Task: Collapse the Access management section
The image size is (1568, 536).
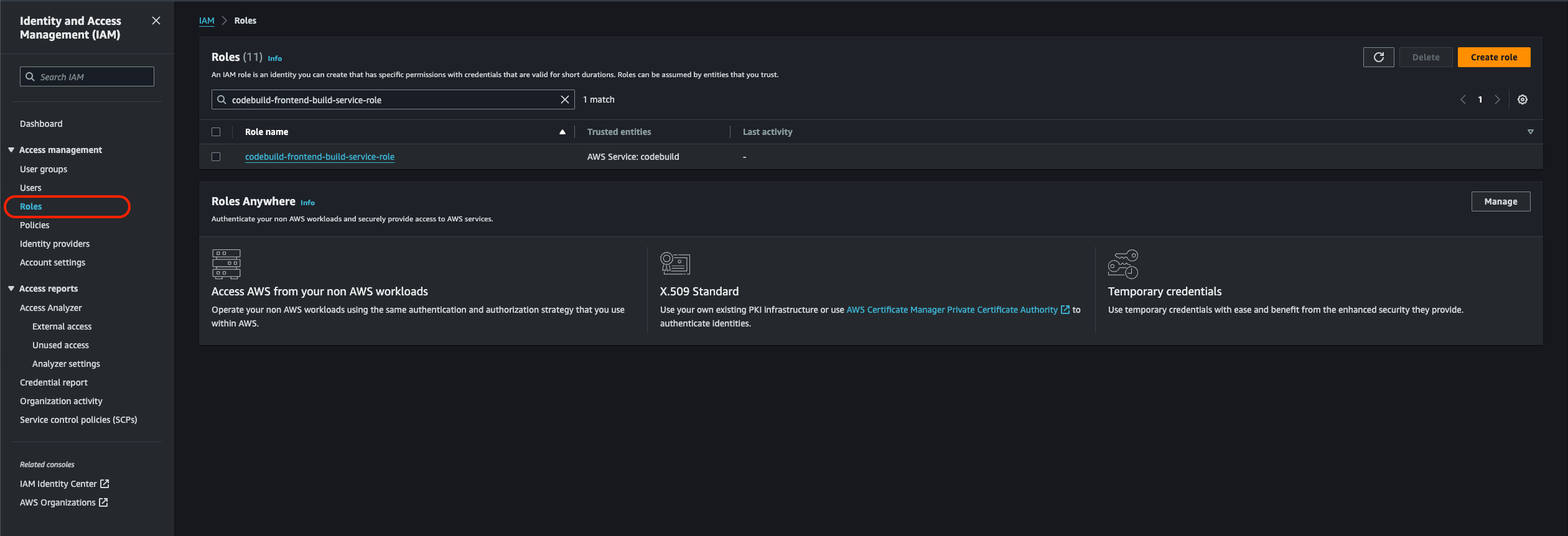Action: click(x=11, y=150)
